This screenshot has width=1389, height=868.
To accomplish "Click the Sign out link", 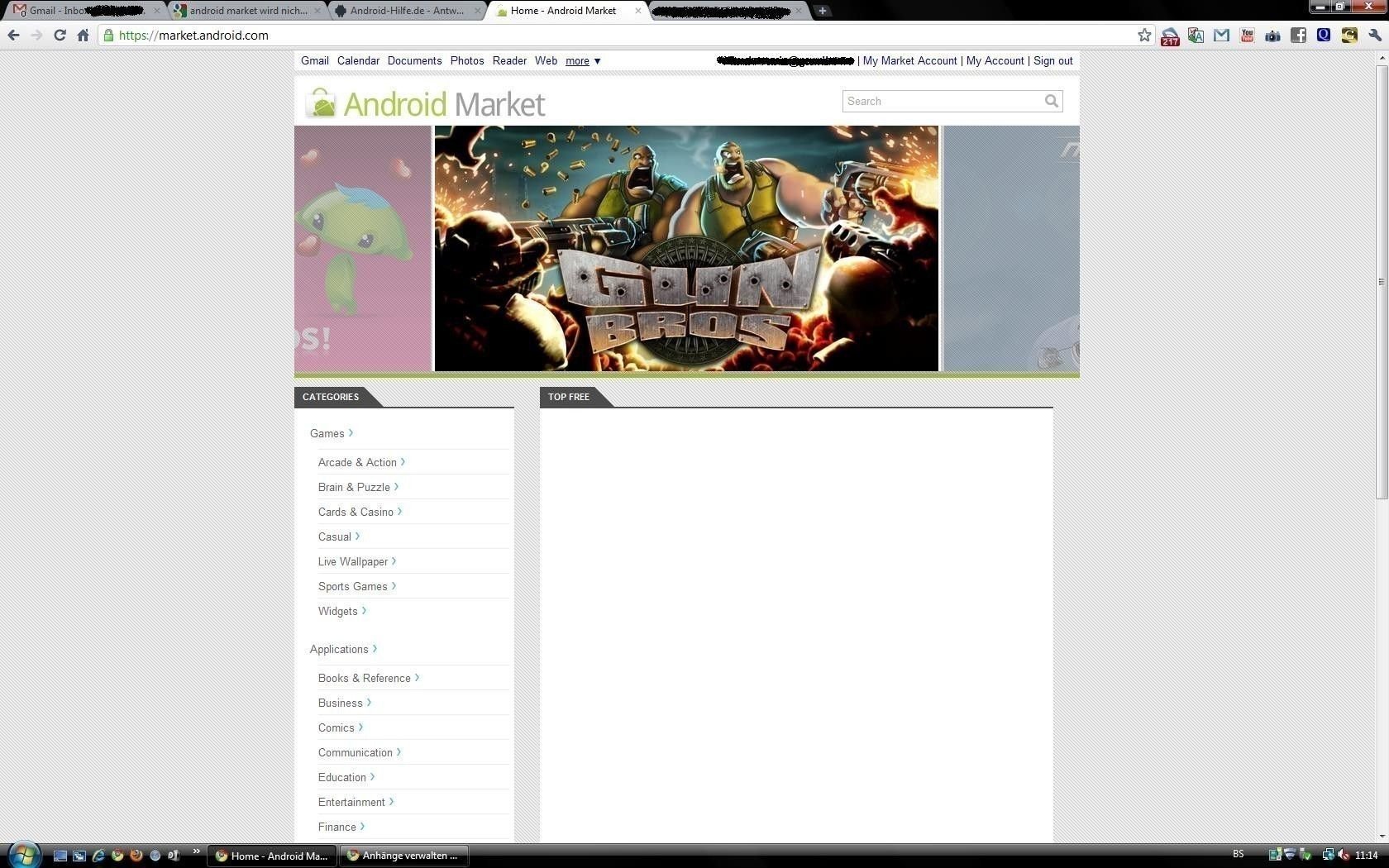I will coord(1052,60).
